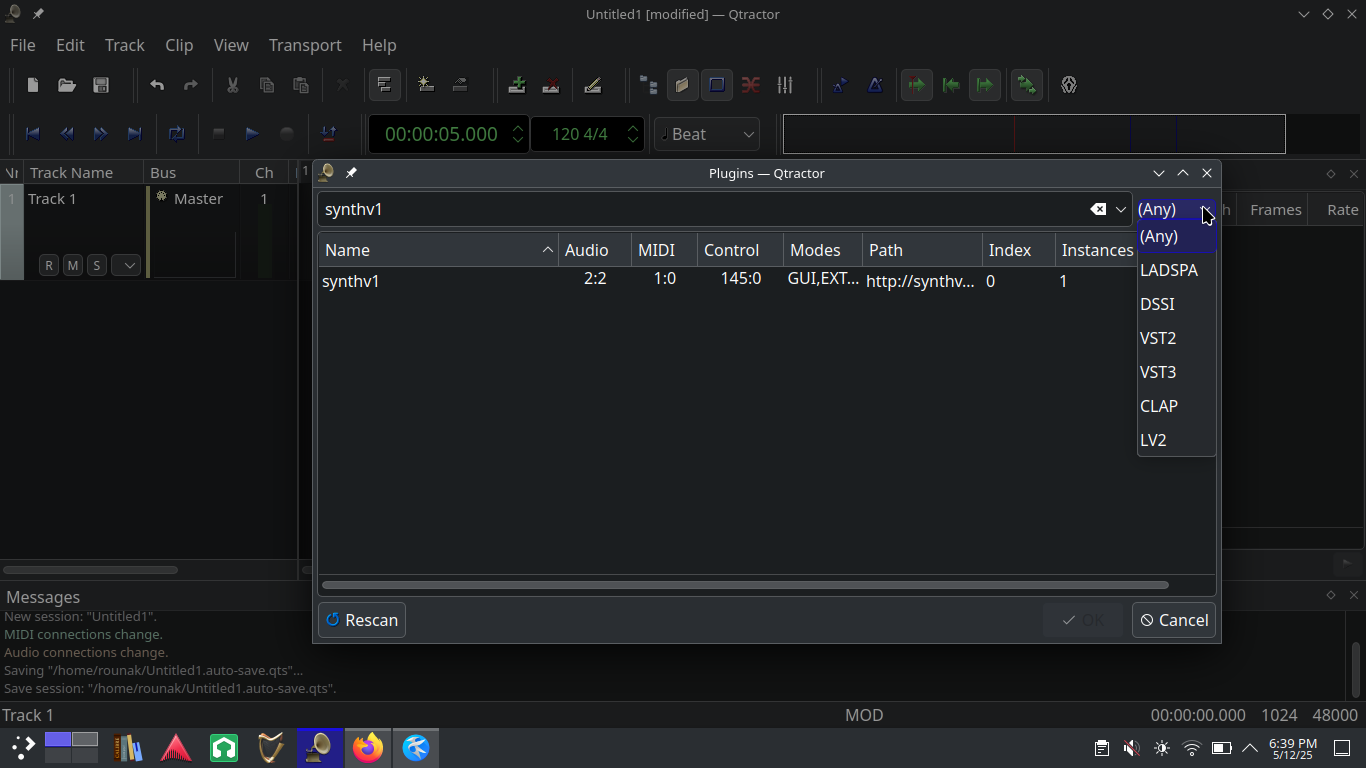Viewport: 1366px width, 768px height.
Task: Pick LV2 from plugin type list
Action: (1176, 440)
